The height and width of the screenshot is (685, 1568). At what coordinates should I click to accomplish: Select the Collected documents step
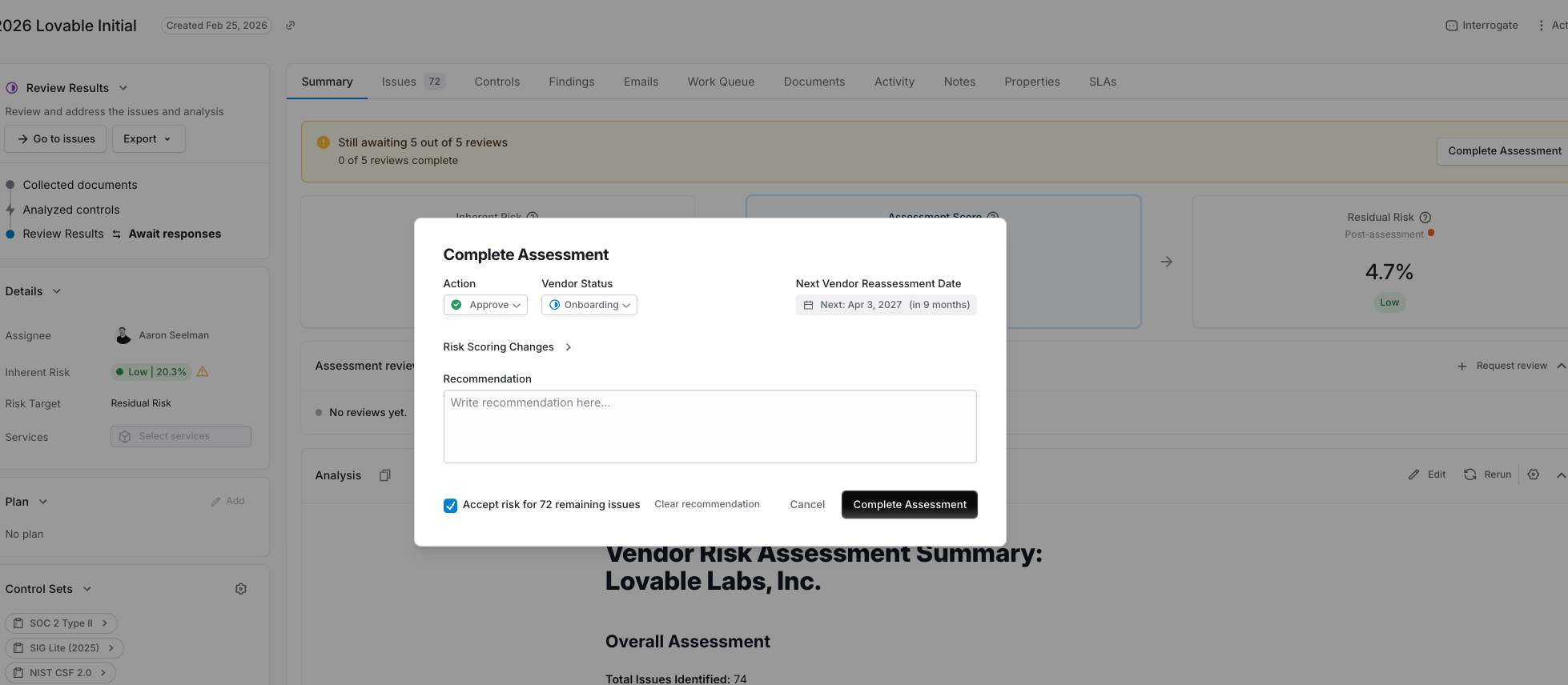80,185
